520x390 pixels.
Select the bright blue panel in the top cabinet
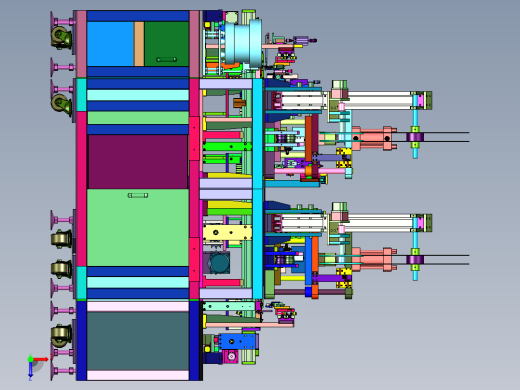click(x=110, y=44)
